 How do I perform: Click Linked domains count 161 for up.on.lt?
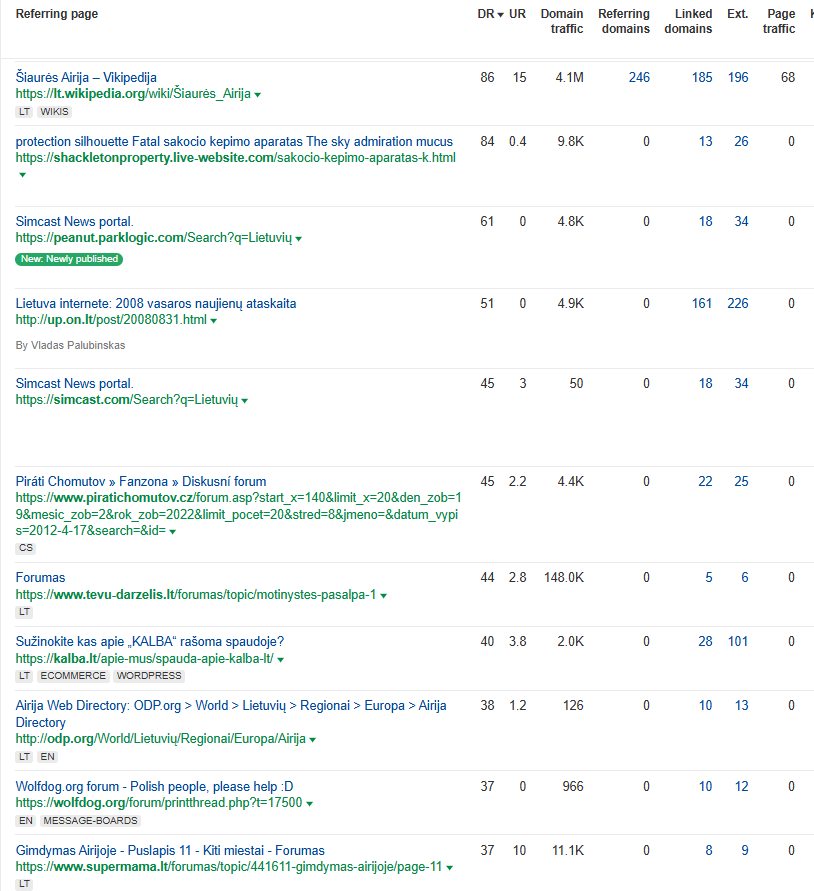click(701, 303)
